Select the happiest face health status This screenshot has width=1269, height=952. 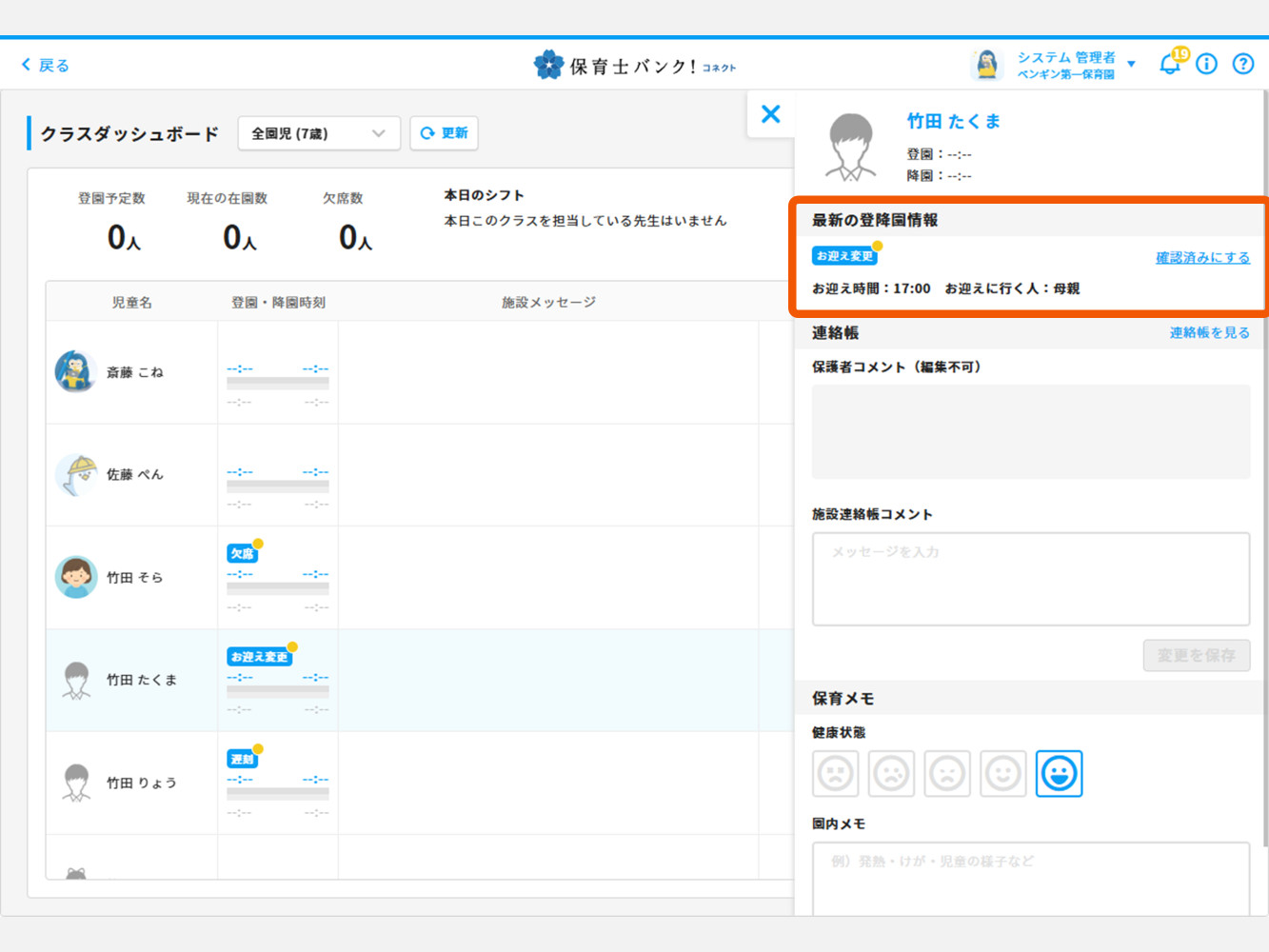pos(1059,773)
